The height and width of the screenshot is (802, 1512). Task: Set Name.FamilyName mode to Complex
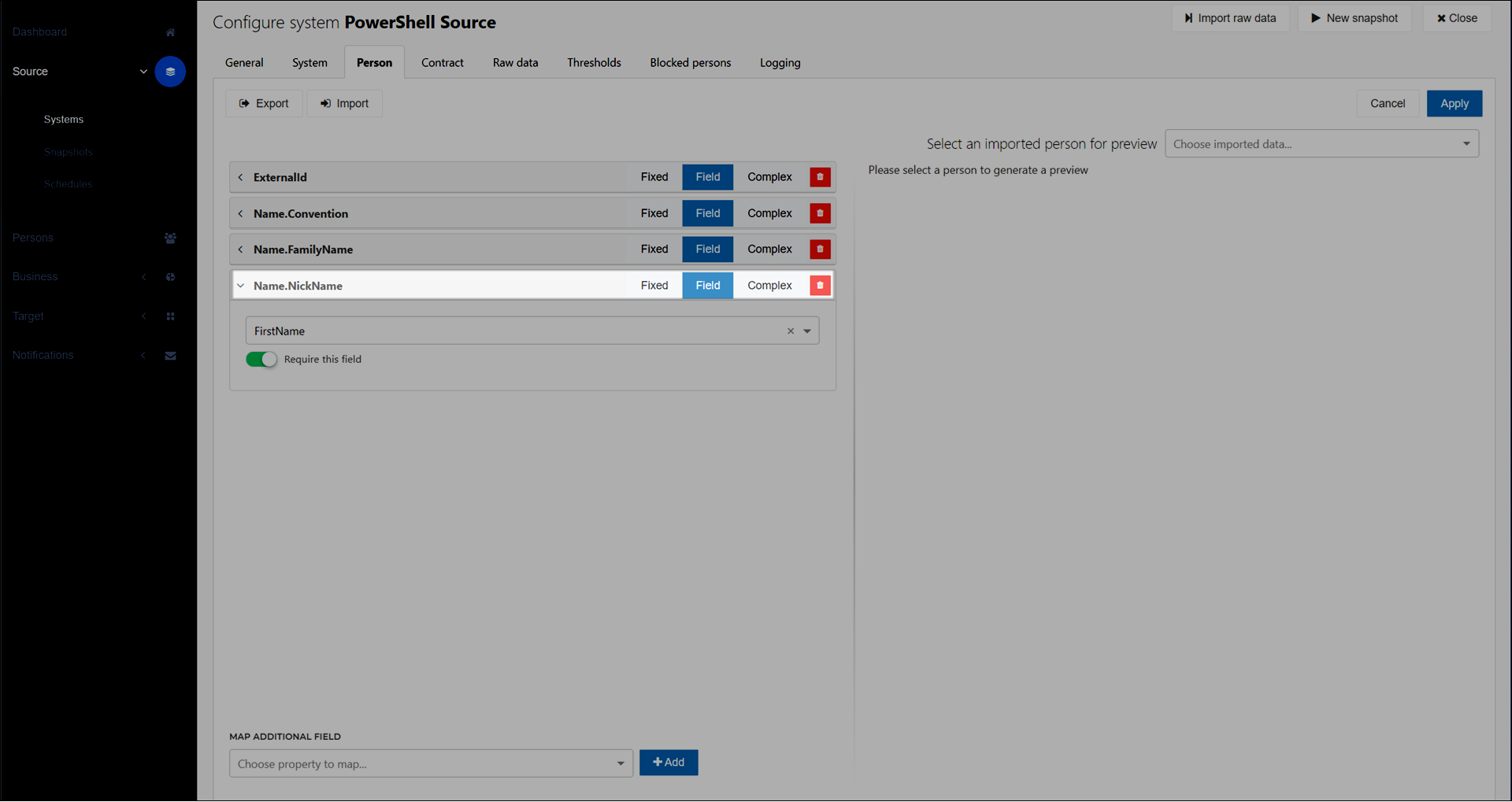click(769, 249)
